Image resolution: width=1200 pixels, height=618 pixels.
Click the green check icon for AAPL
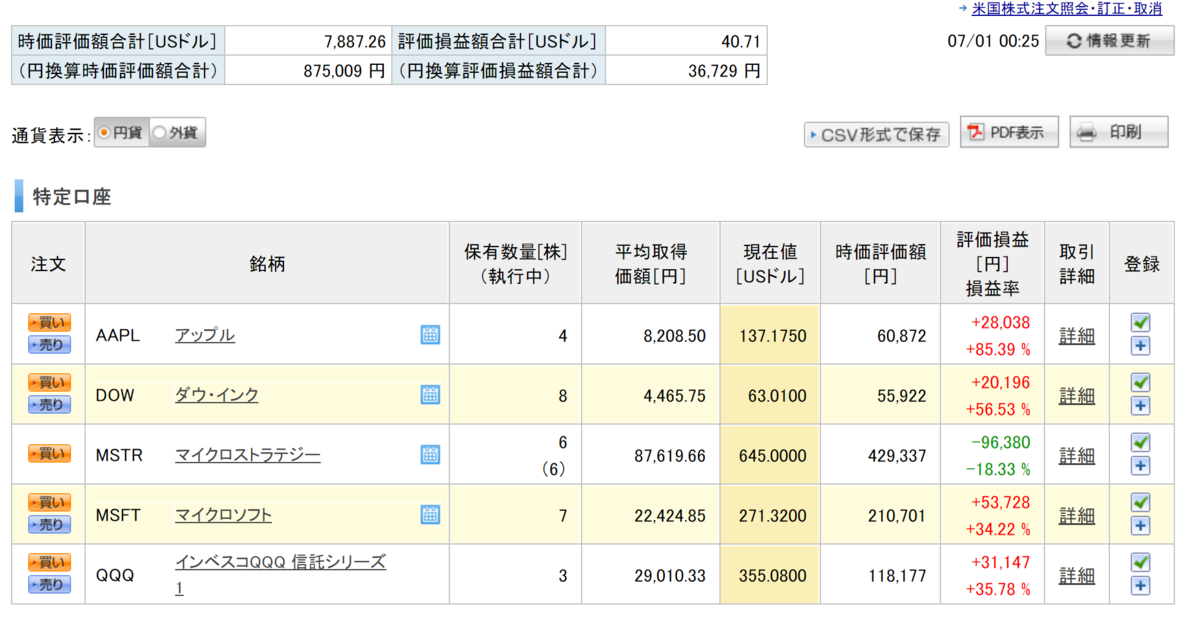[1140, 322]
